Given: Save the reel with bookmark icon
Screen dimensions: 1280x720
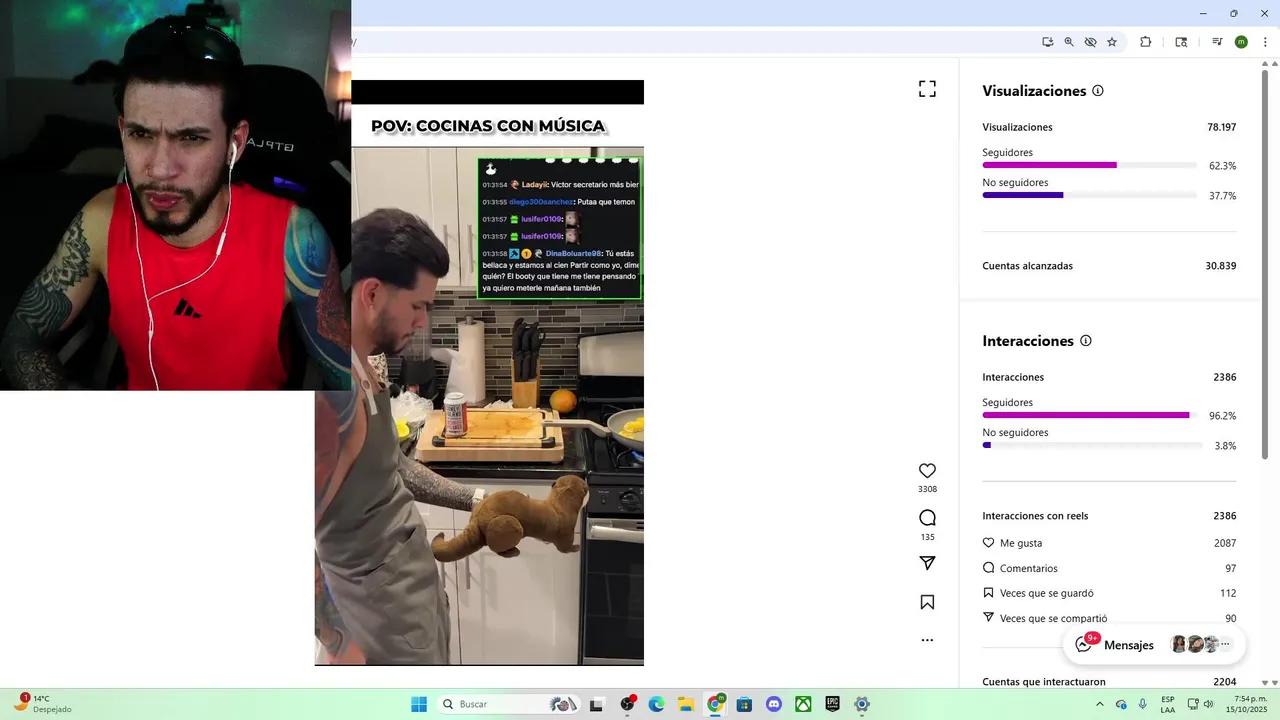Looking at the screenshot, I should [x=927, y=602].
